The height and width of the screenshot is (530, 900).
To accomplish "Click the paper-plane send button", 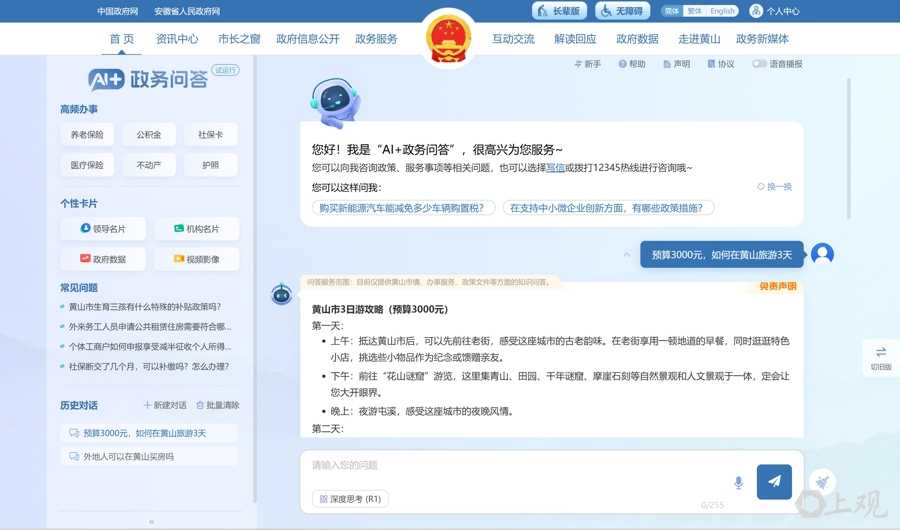I will coord(774,482).
